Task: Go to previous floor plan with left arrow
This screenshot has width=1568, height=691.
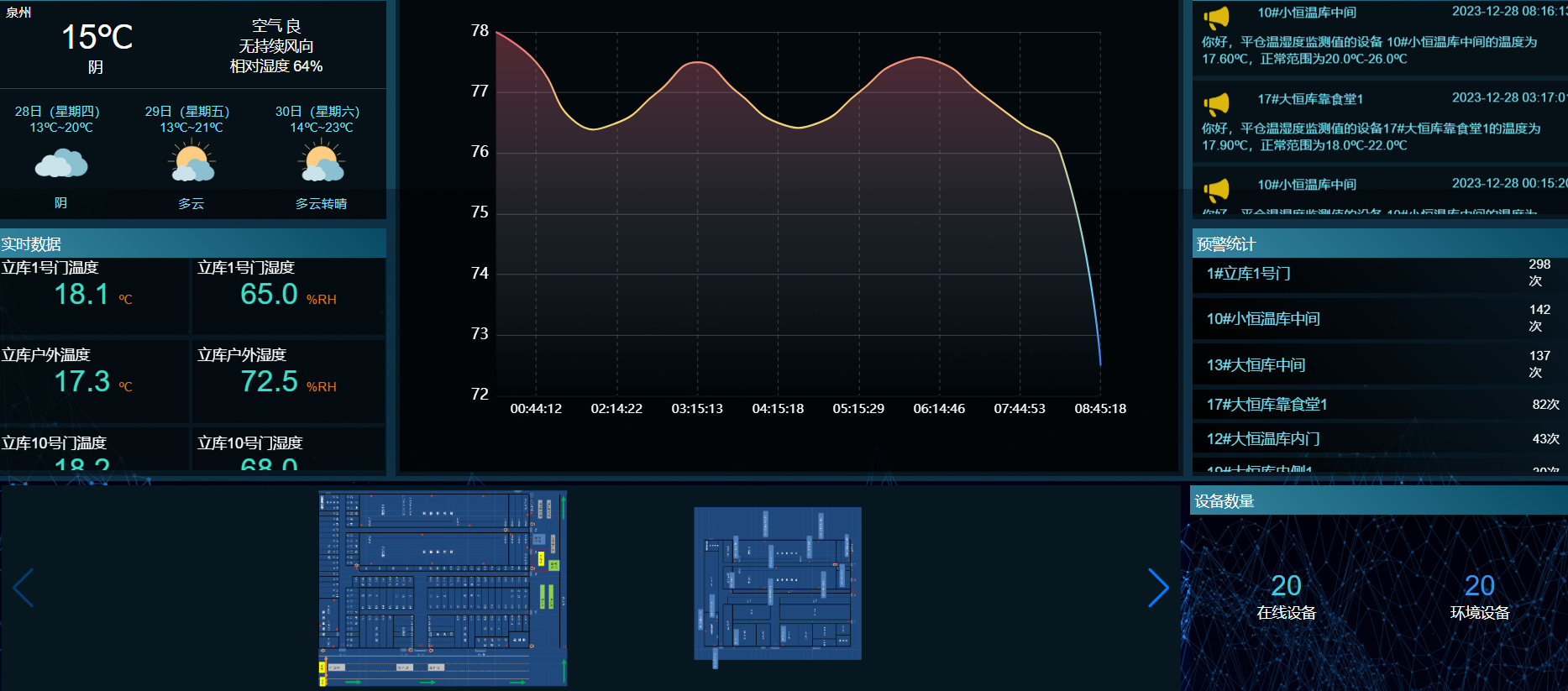Action: point(24,588)
